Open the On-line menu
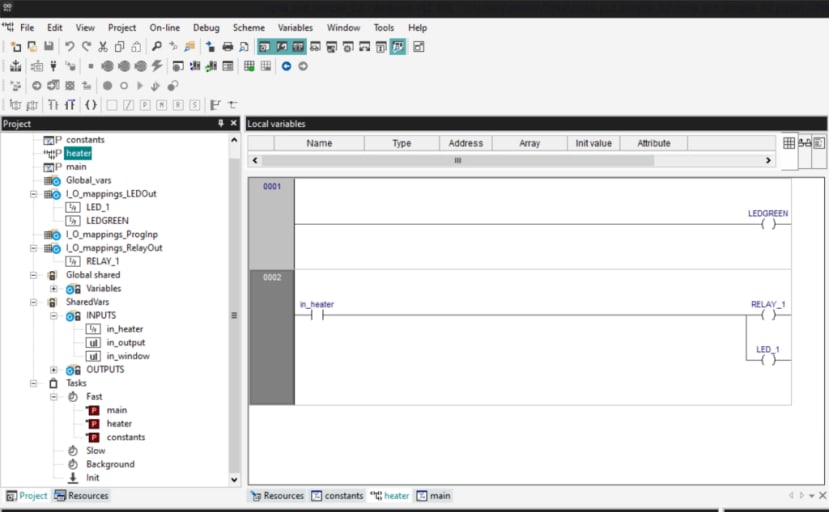Screen dimensions: 829x512 pos(164,28)
